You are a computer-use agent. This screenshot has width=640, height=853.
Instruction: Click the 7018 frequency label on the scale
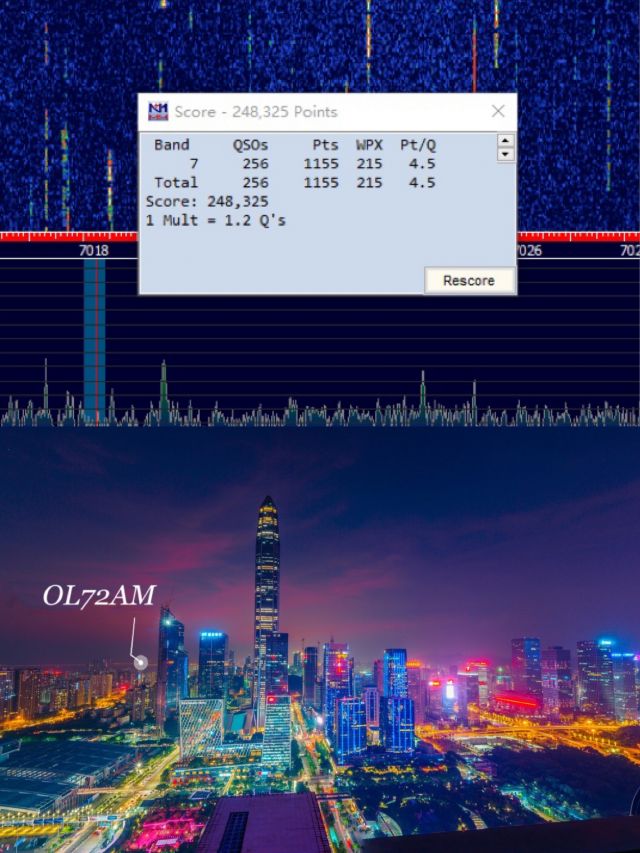point(94,250)
